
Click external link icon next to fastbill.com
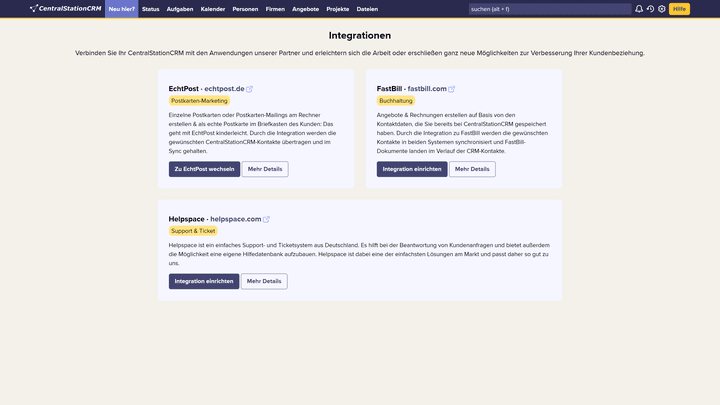point(451,89)
